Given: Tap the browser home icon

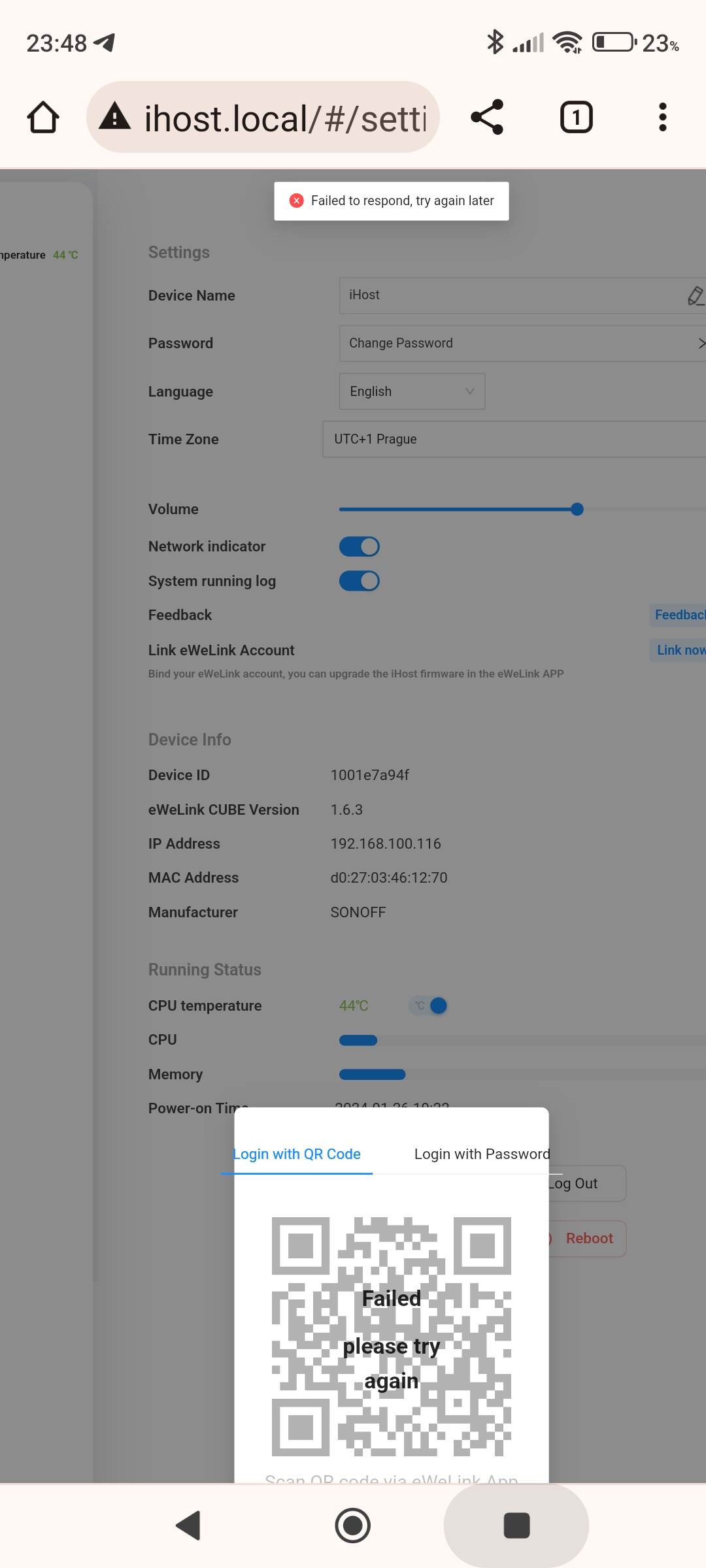Looking at the screenshot, I should pos(43,118).
